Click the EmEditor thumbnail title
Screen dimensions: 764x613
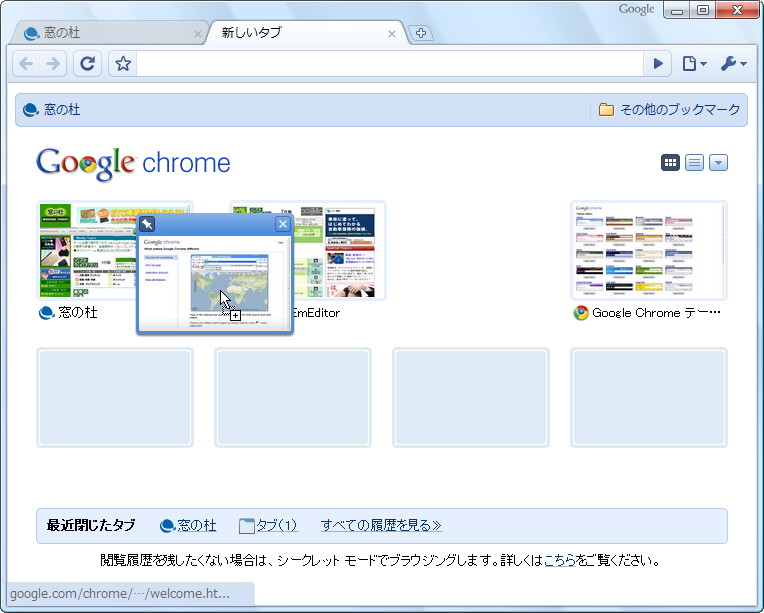coord(317,312)
